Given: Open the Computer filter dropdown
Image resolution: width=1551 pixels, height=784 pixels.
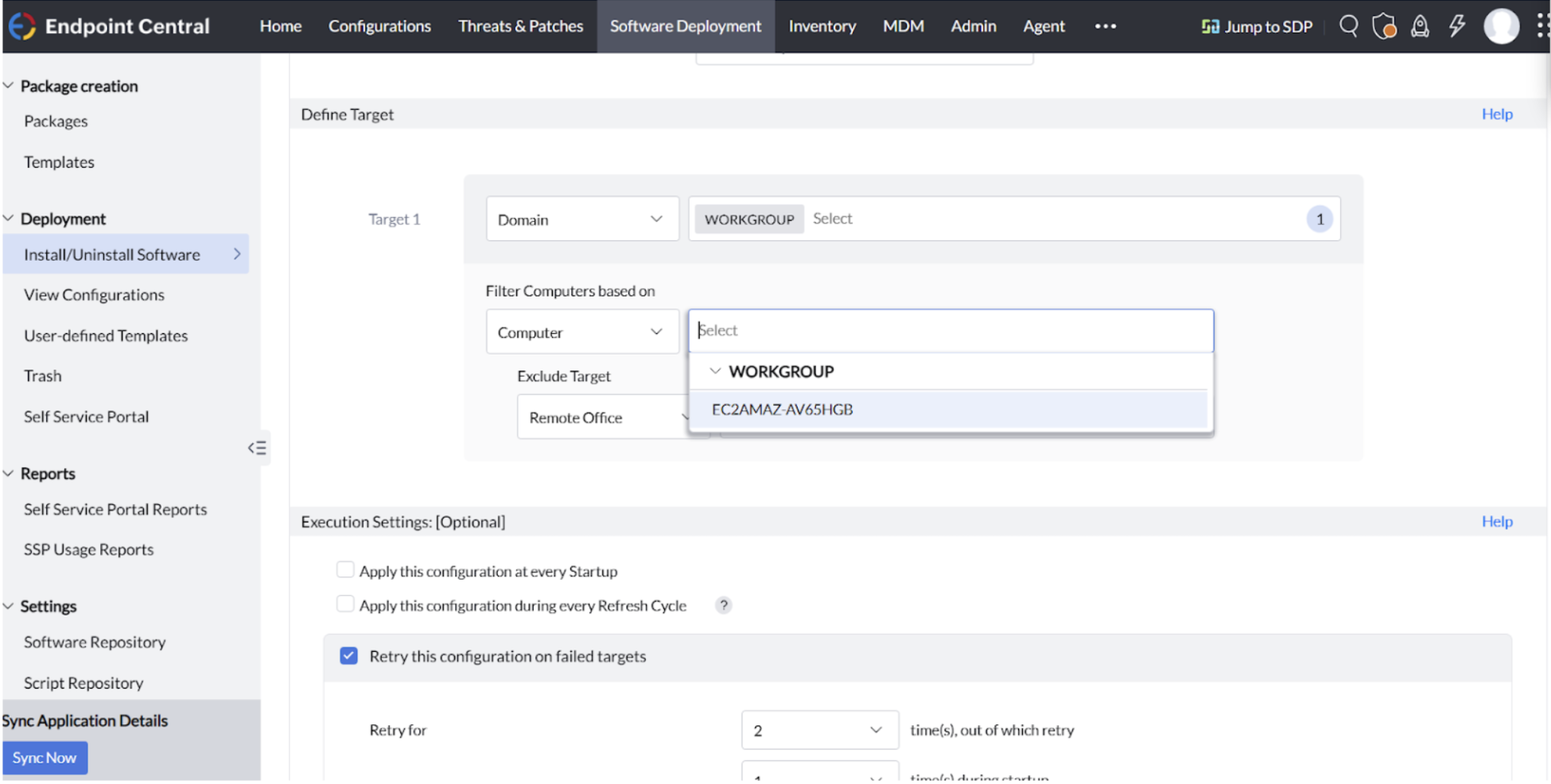Looking at the screenshot, I should [581, 332].
